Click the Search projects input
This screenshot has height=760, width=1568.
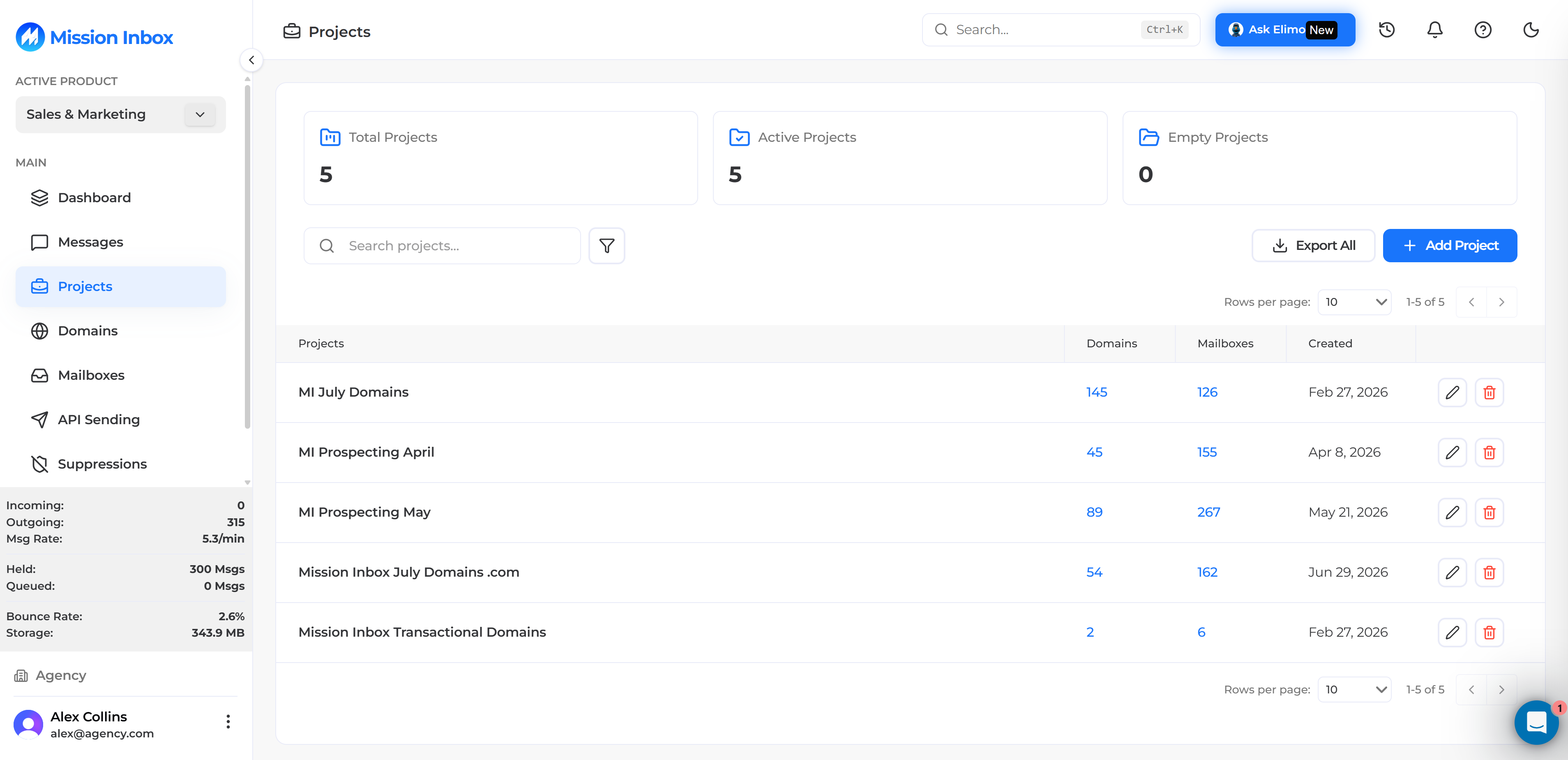coord(442,246)
